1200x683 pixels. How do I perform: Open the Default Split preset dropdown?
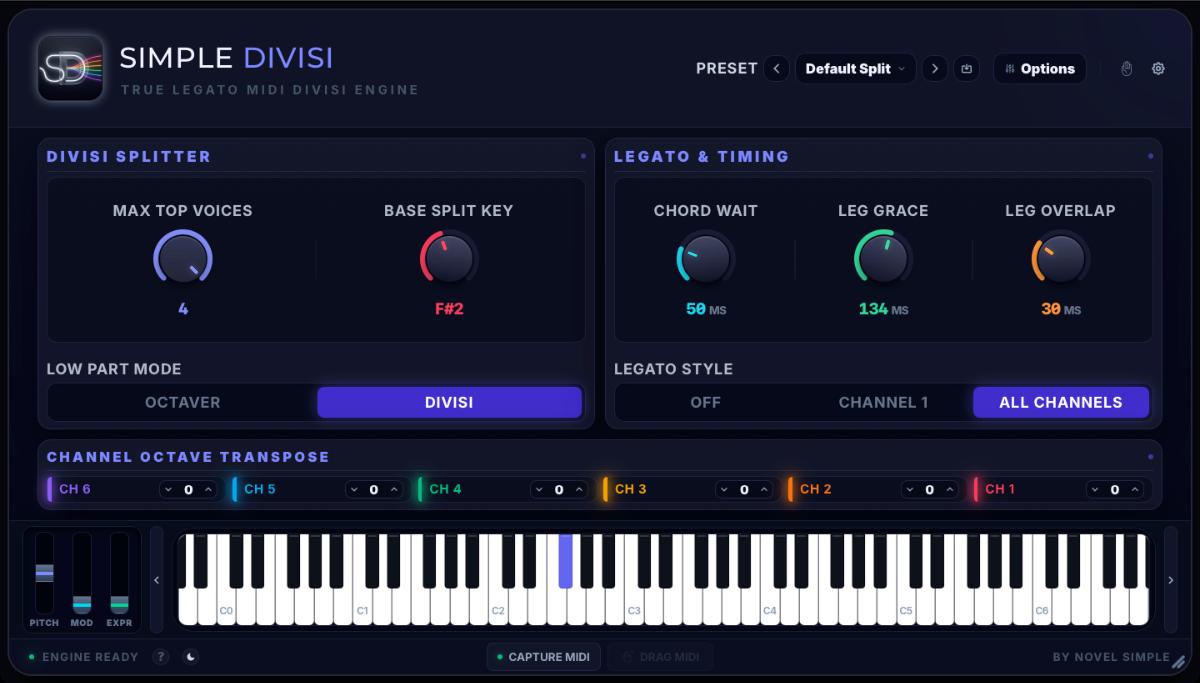pyautogui.click(x=855, y=69)
